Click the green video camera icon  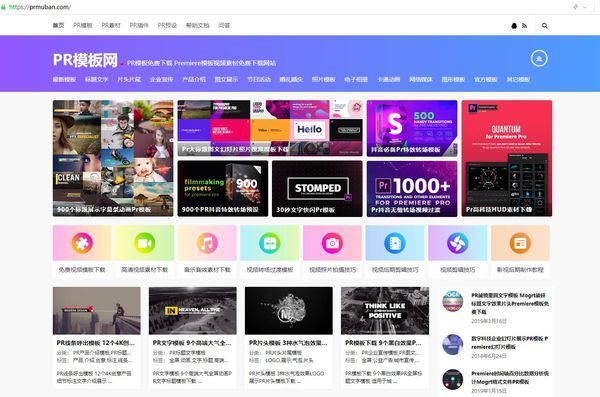[x=145, y=243]
